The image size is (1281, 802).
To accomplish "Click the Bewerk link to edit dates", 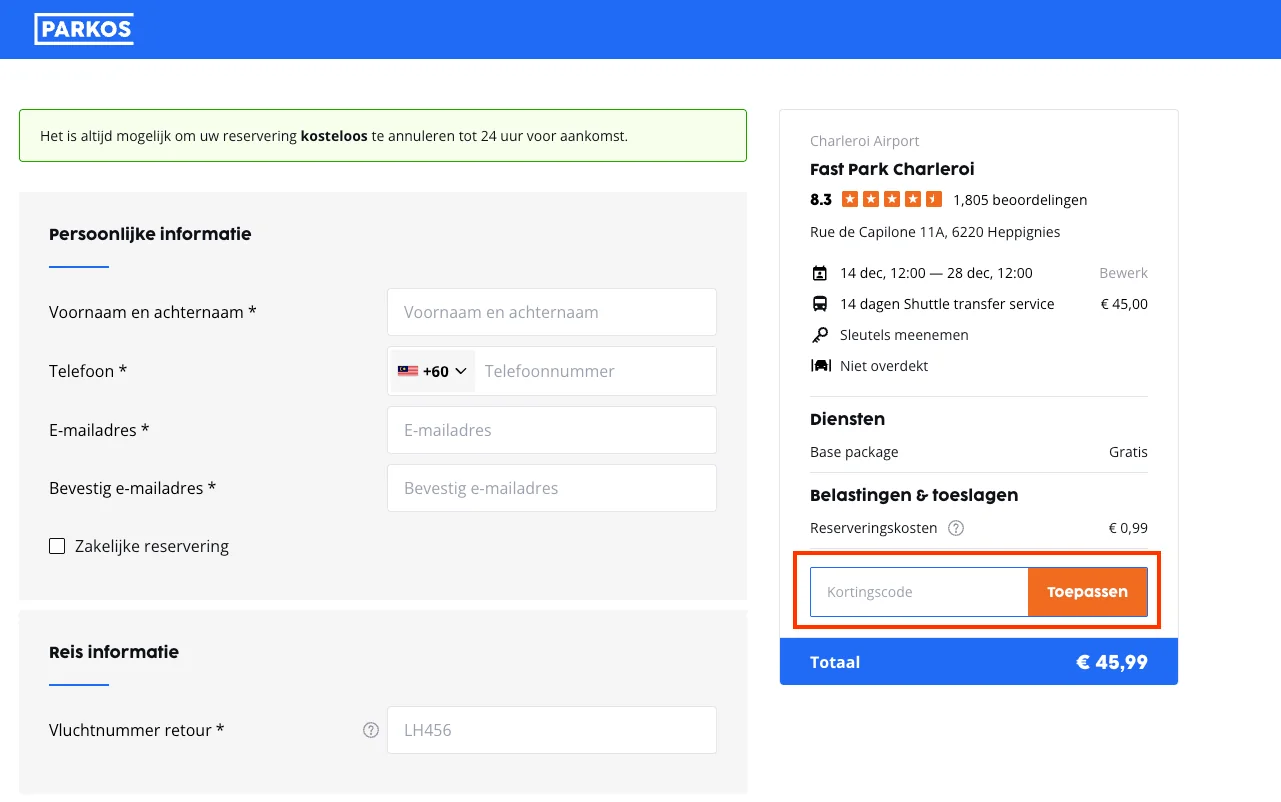I will coord(1123,273).
